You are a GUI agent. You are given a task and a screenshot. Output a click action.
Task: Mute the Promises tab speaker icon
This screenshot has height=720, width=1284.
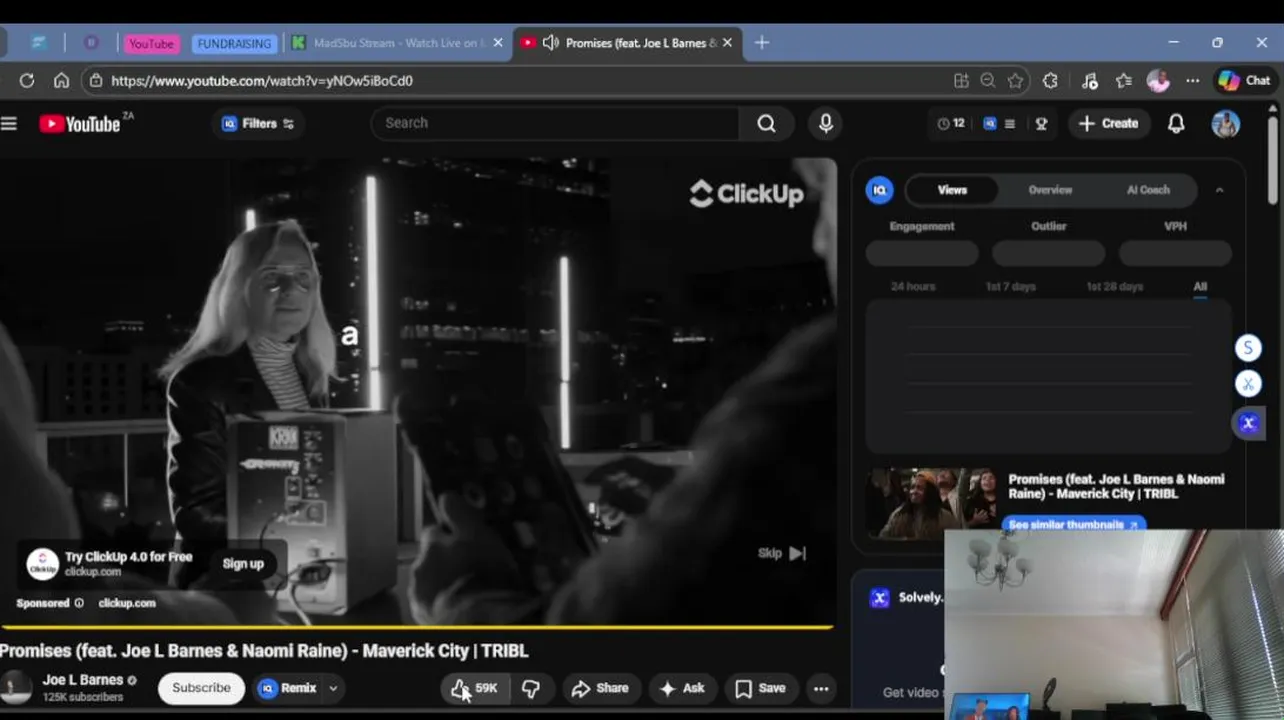pos(550,43)
